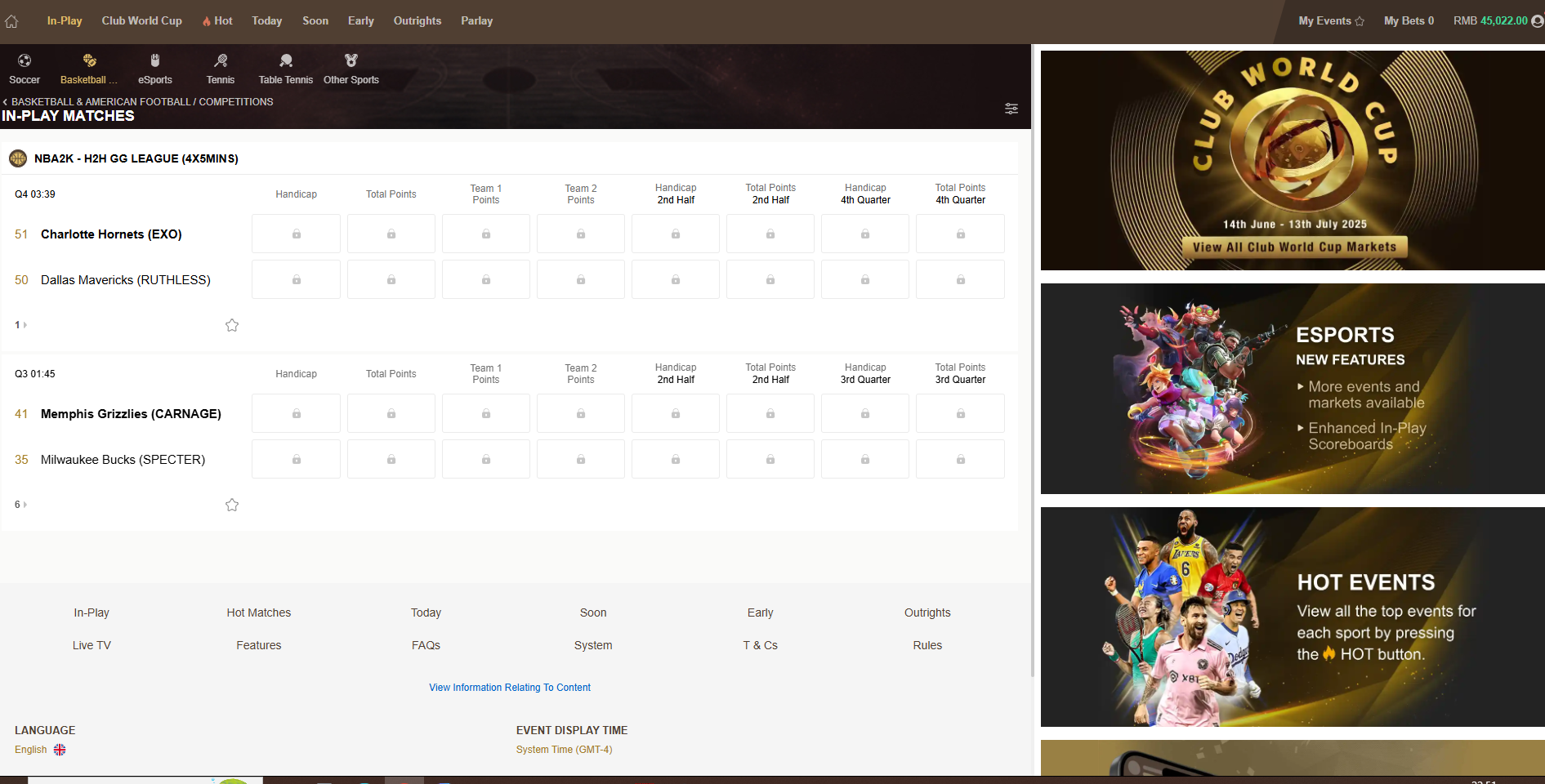Click NBA2K - H2H GG LEAGUE header
The width and height of the screenshot is (1545, 784).
coord(136,158)
